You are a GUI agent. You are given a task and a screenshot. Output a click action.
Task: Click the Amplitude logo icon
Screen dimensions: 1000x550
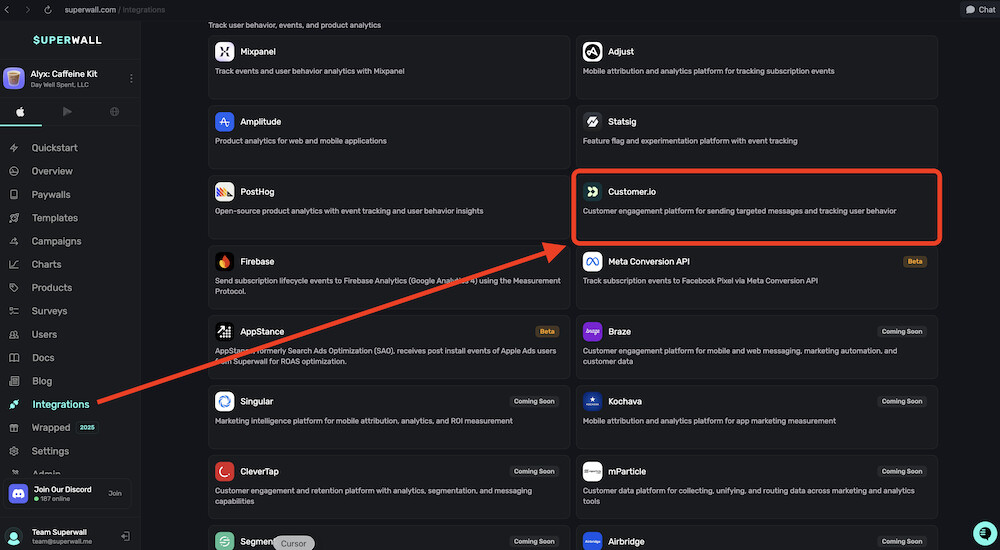tap(224, 122)
